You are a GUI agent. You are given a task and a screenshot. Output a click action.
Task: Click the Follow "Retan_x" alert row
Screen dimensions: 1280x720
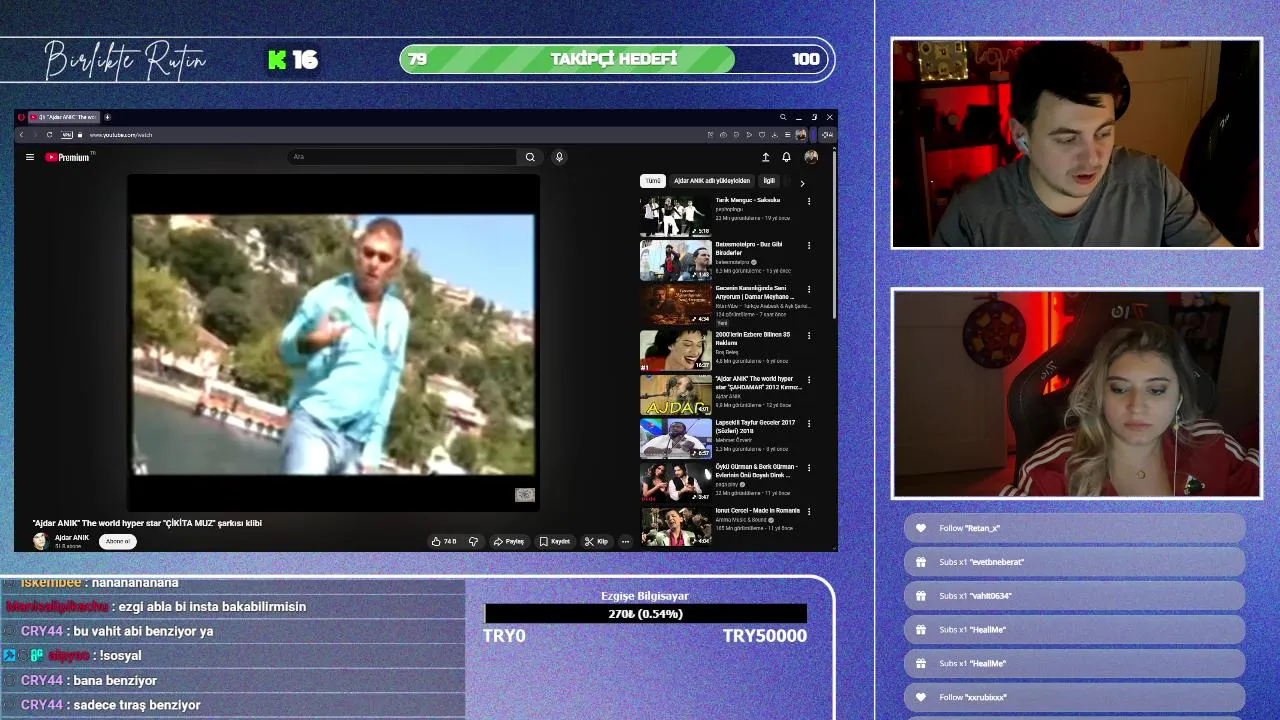[x=1074, y=528]
